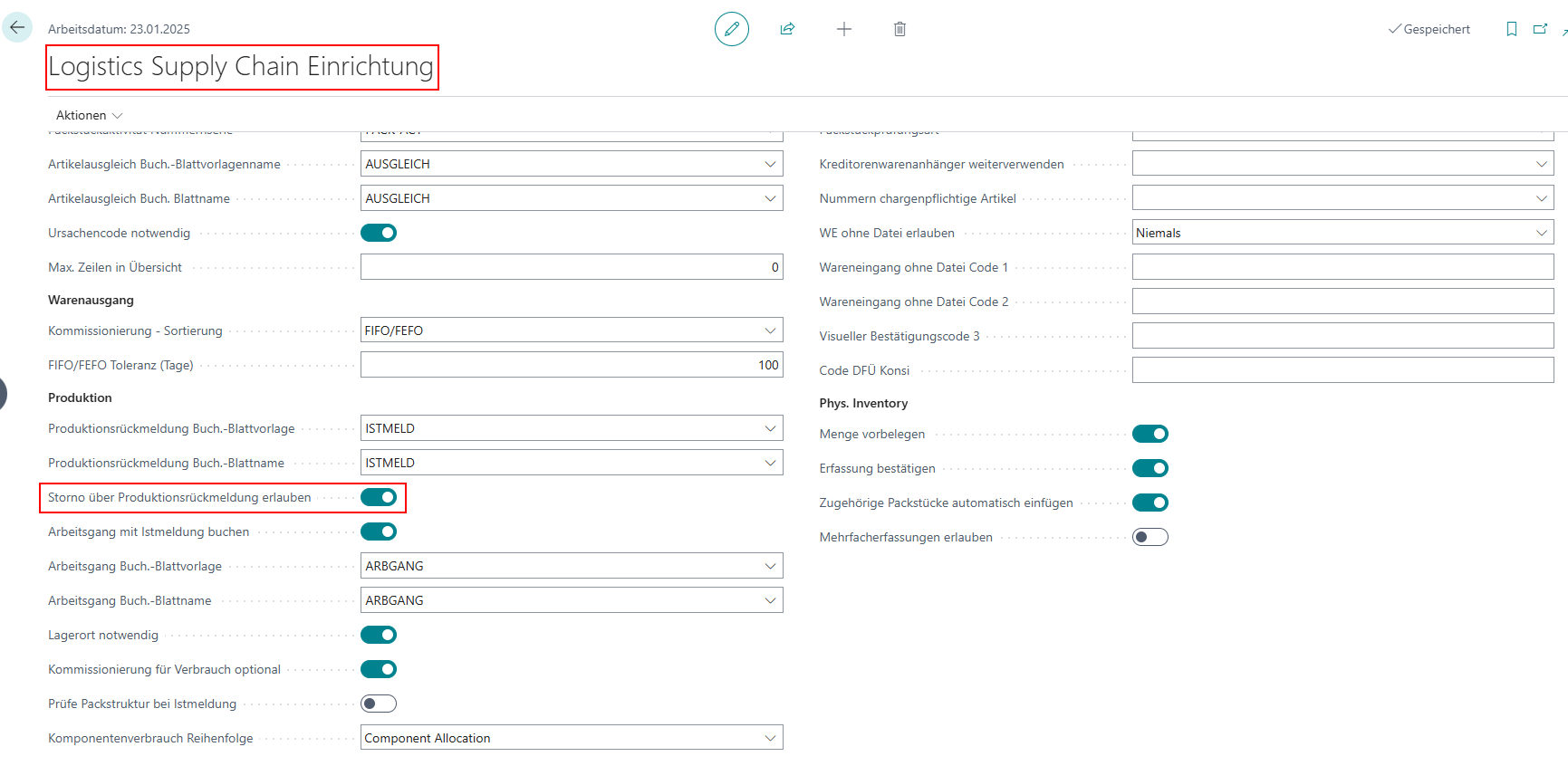Click the share icon in toolbar

tap(787, 29)
